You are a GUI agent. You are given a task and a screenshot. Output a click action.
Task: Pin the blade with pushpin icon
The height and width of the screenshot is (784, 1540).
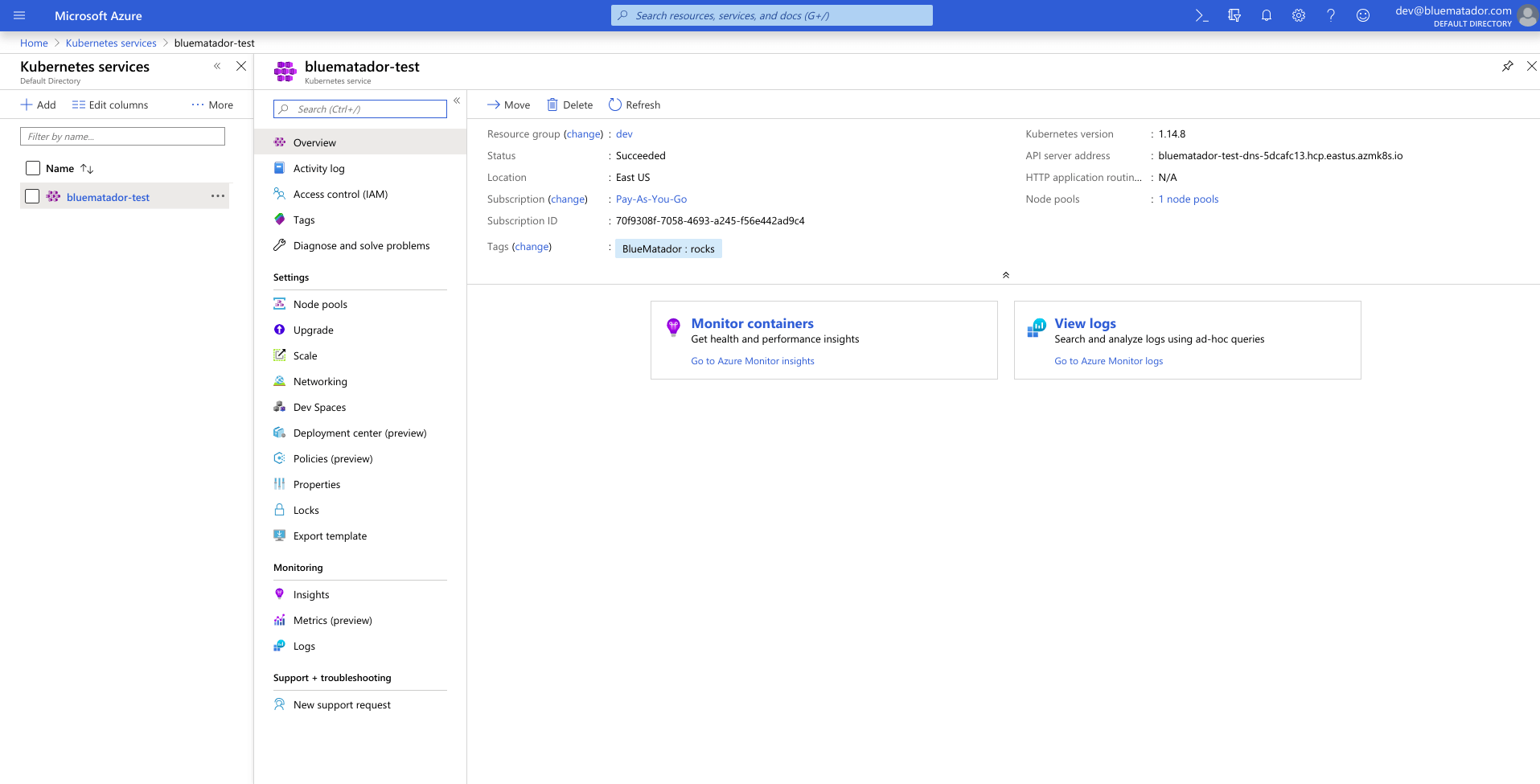pyautogui.click(x=1507, y=67)
